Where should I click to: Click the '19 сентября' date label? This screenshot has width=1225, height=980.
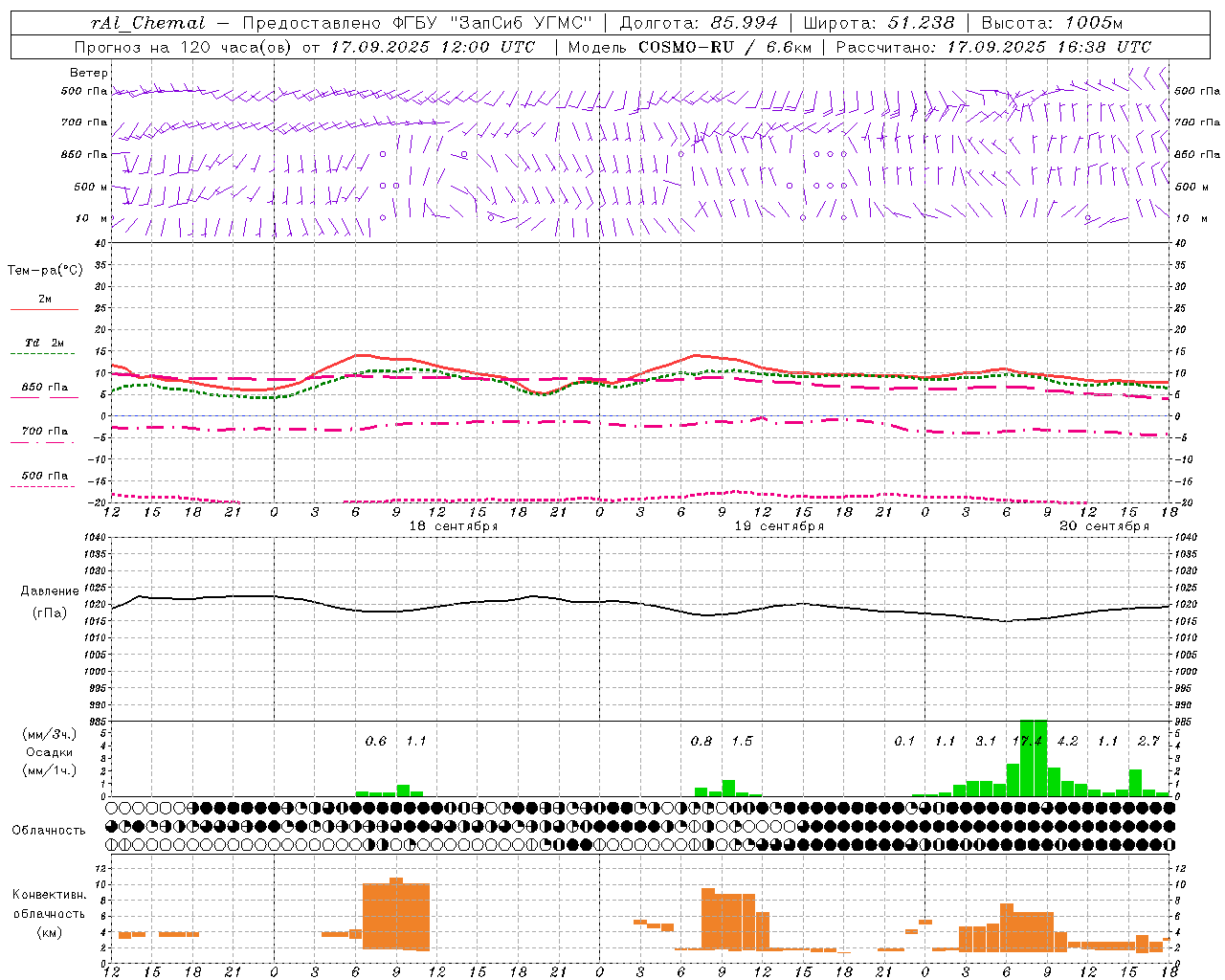[x=779, y=526]
